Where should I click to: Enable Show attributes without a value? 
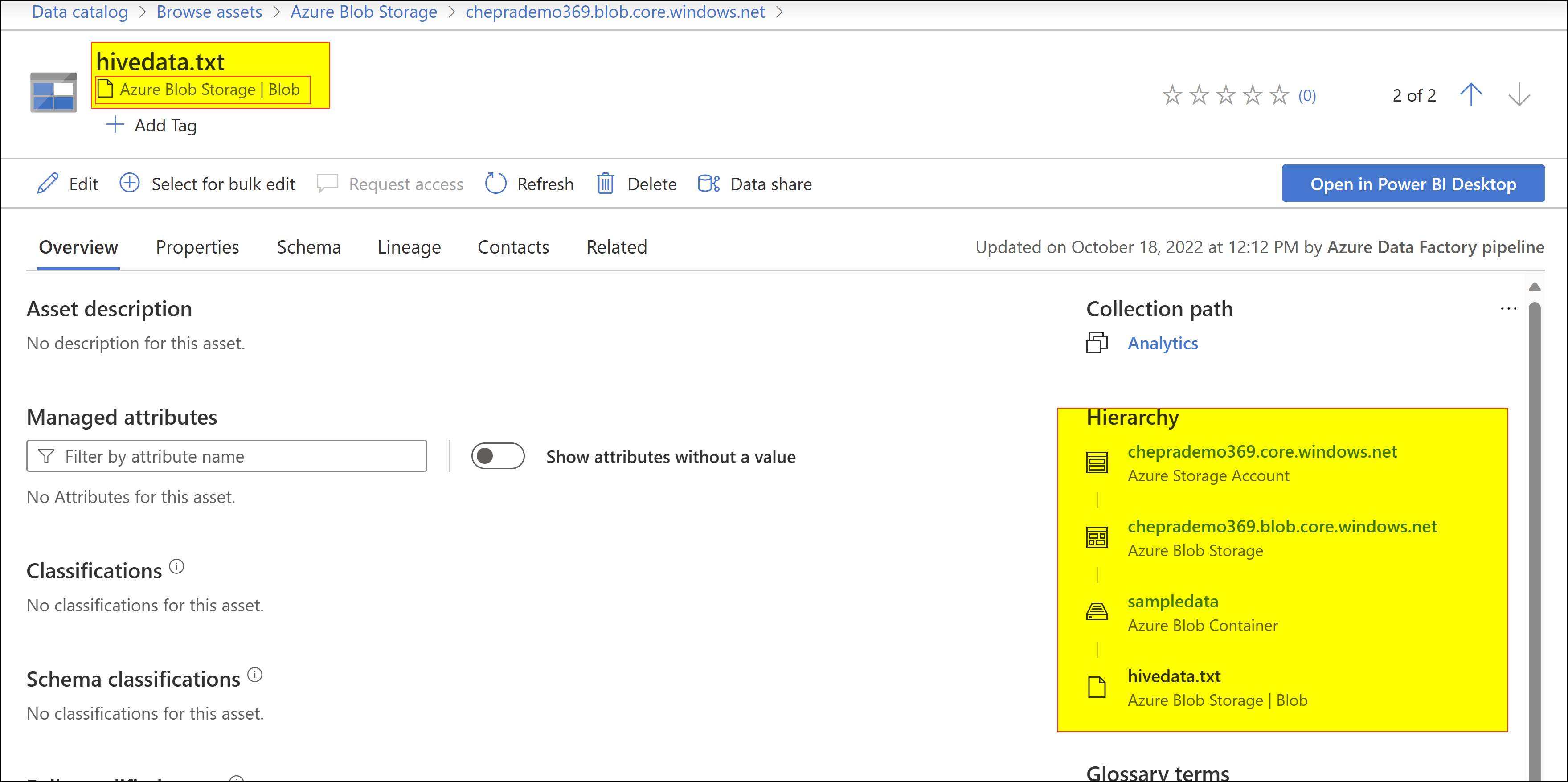tap(498, 456)
